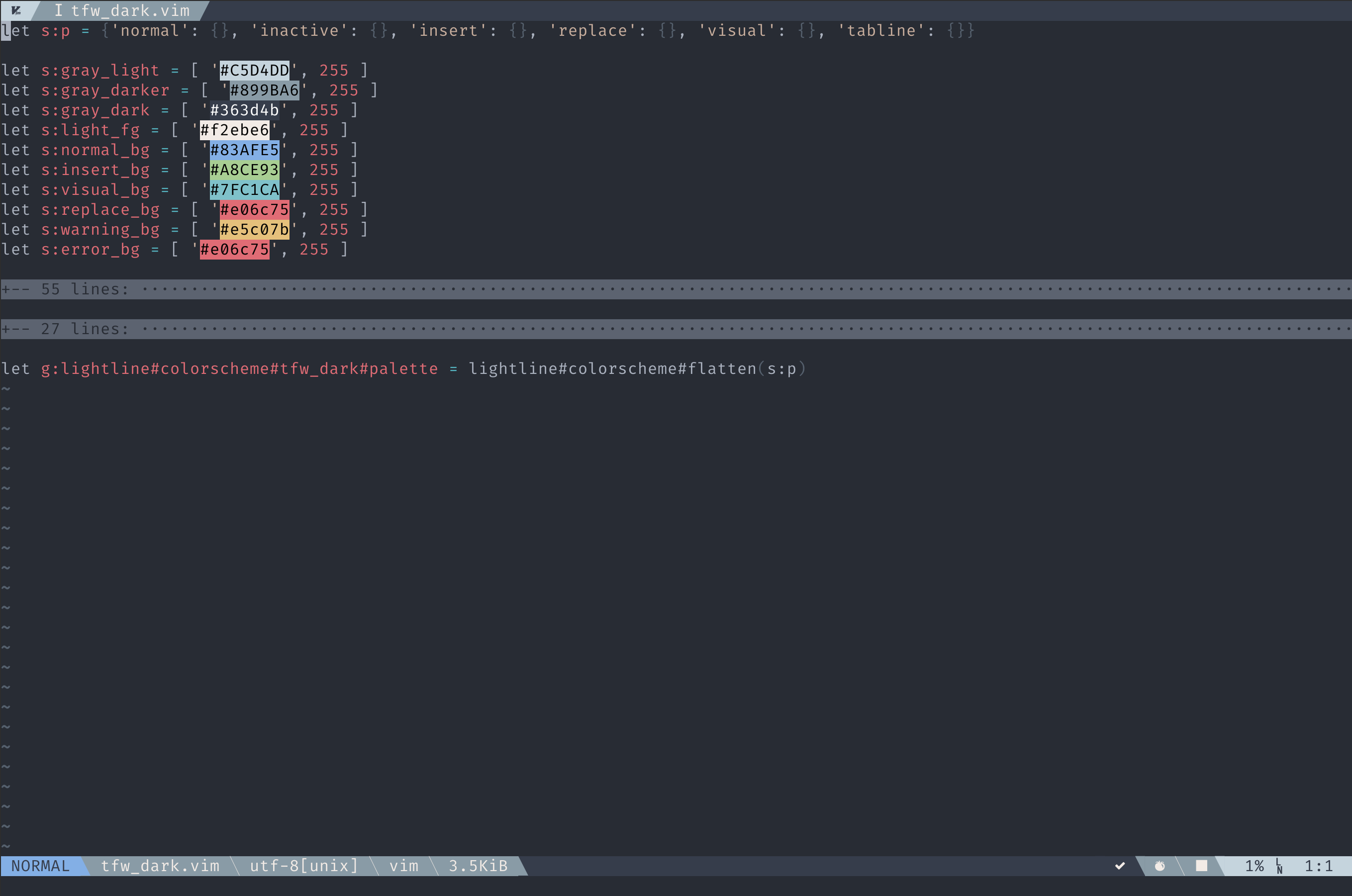Select the tfw_dark.vim tab
Image resolution: width=1352 pixels, height=896 pixels.
tap(130, 10)
